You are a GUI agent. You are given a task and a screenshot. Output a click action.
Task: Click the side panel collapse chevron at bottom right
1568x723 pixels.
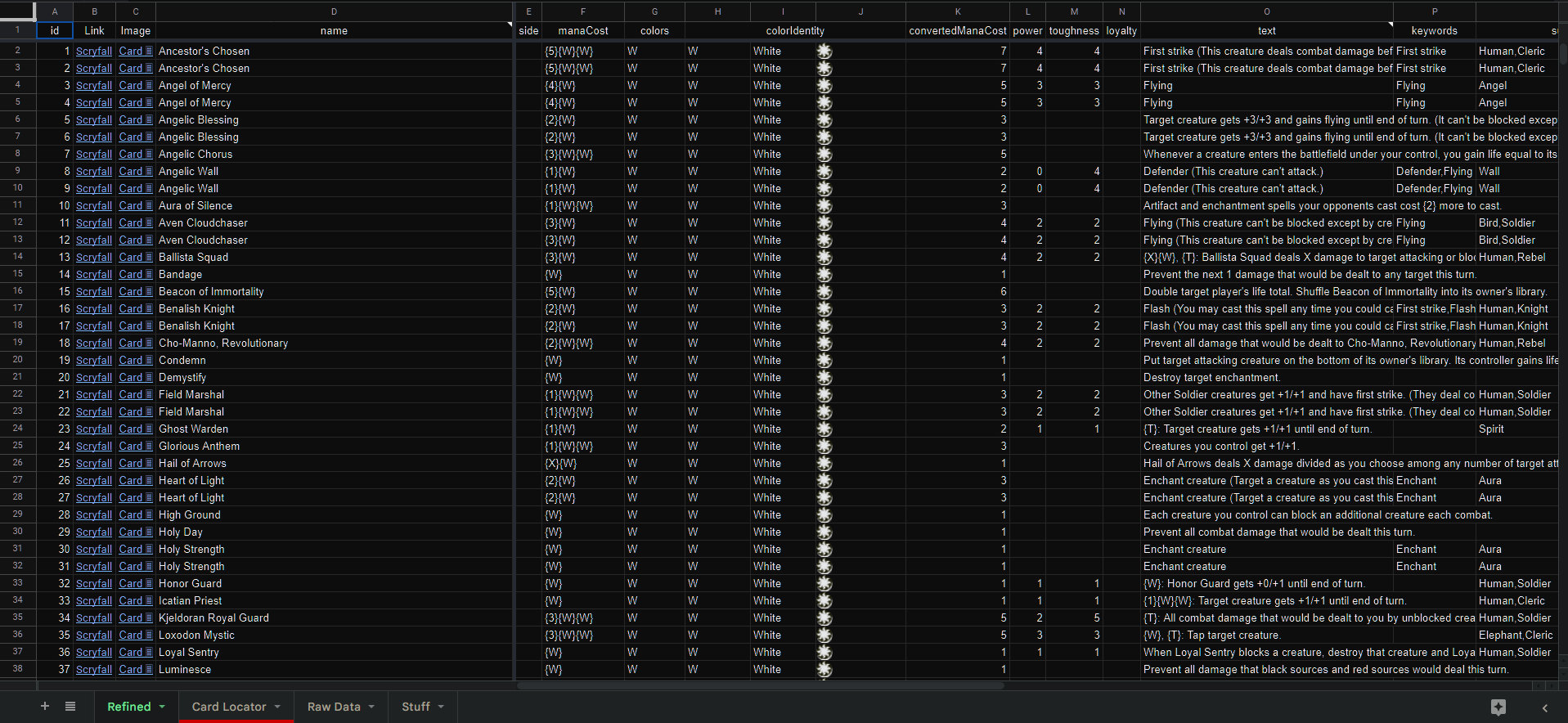[1545, 707]
